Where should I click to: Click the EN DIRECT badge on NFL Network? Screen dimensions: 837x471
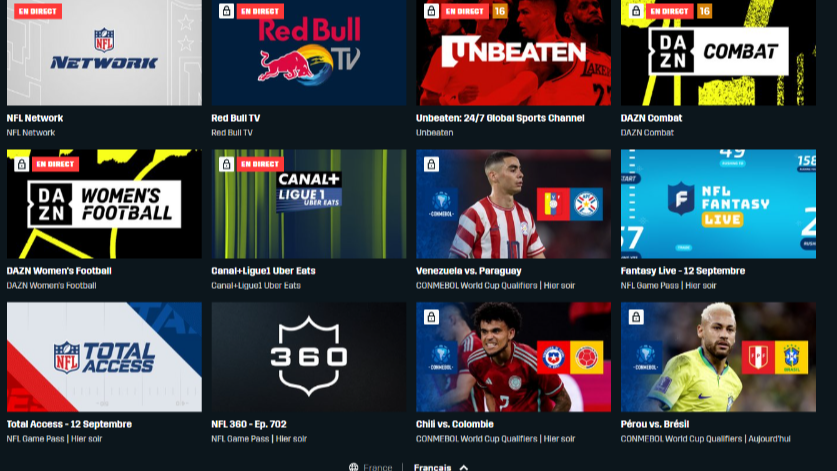pos(38,11)
